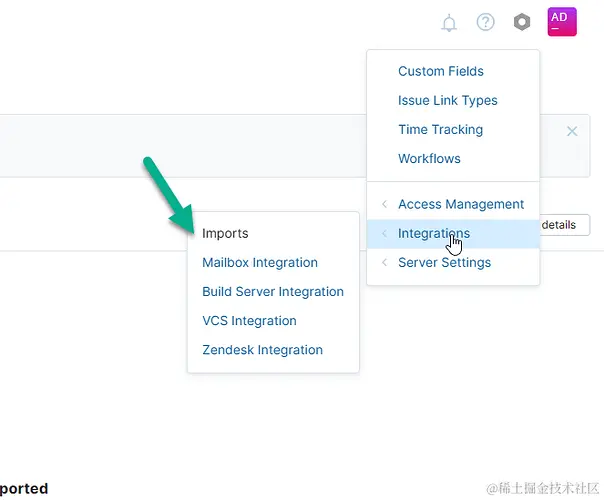Image resolution: width=604 pixels, height=500 pixels.
Task: Open the help question mark menu
Action: point(485,22)
